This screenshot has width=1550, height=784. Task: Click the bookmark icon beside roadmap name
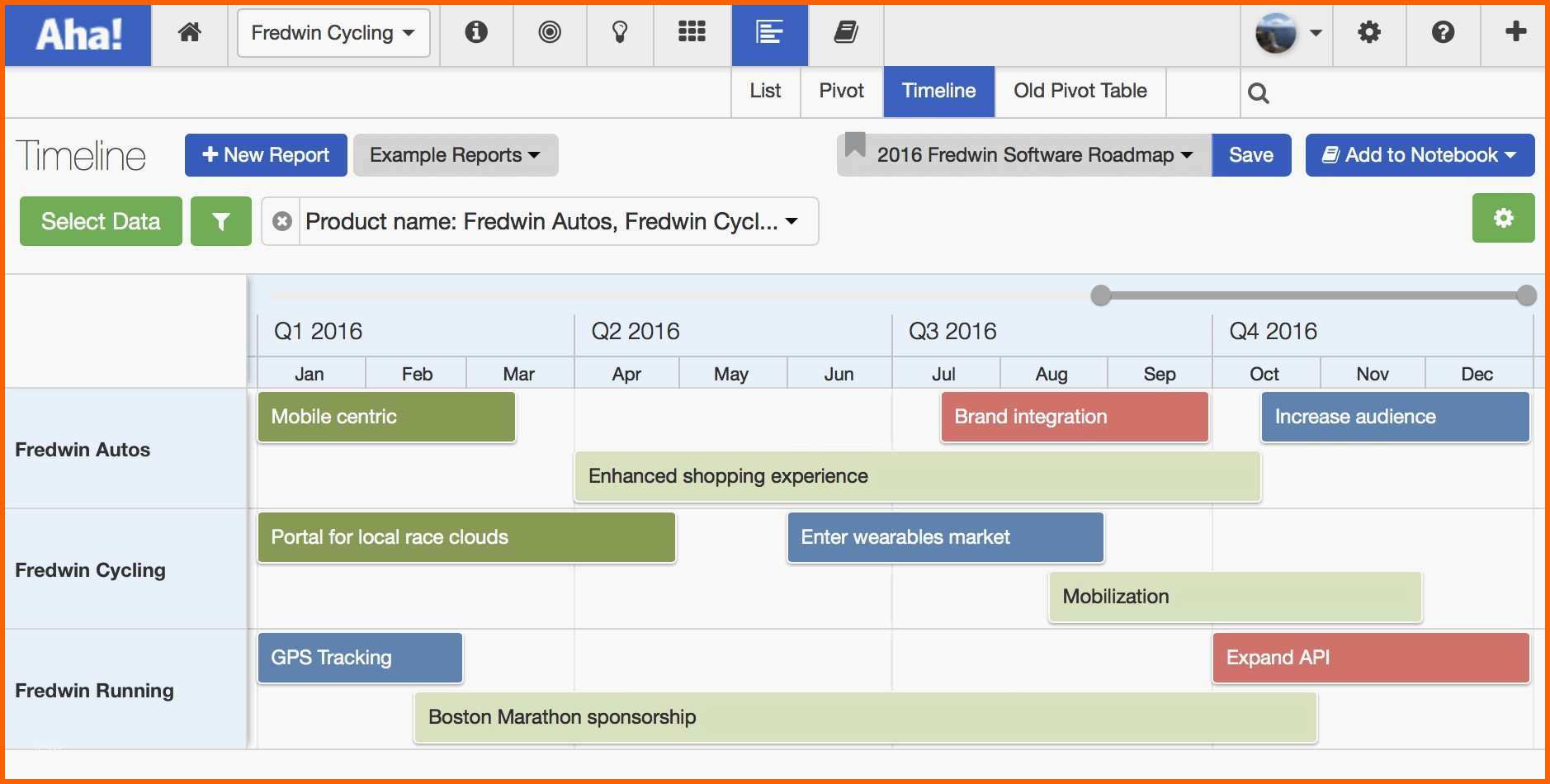(855, 145)
